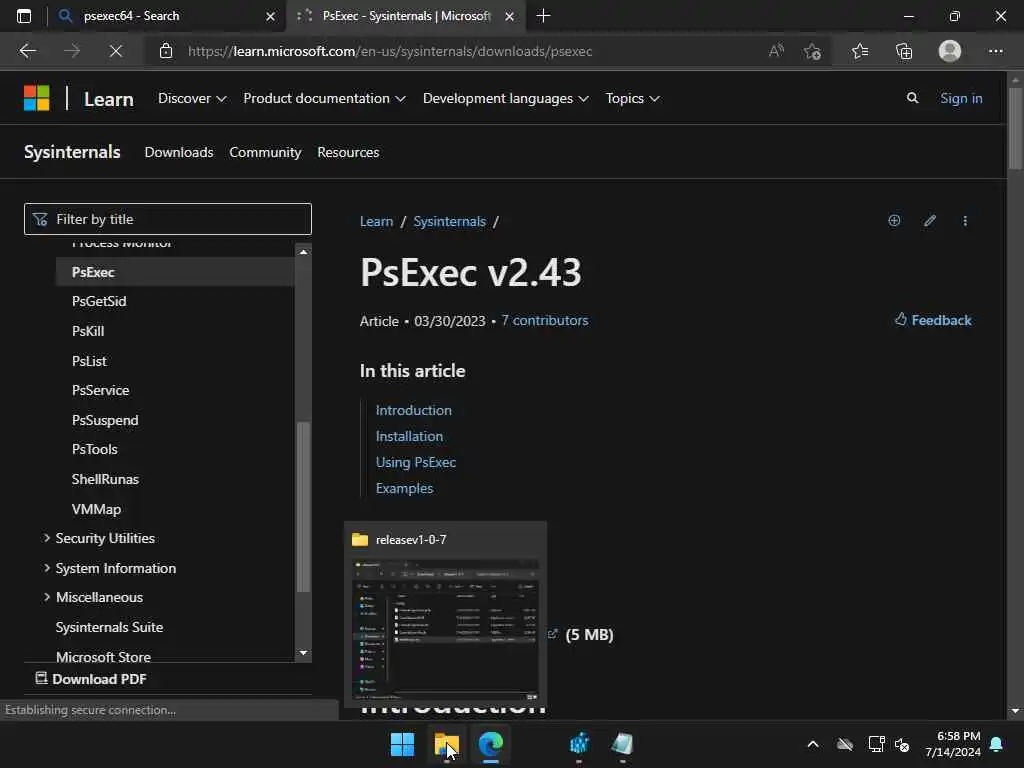Click sidebar scroll down arrow
The image size is (1024, 768).
[303, 652]
